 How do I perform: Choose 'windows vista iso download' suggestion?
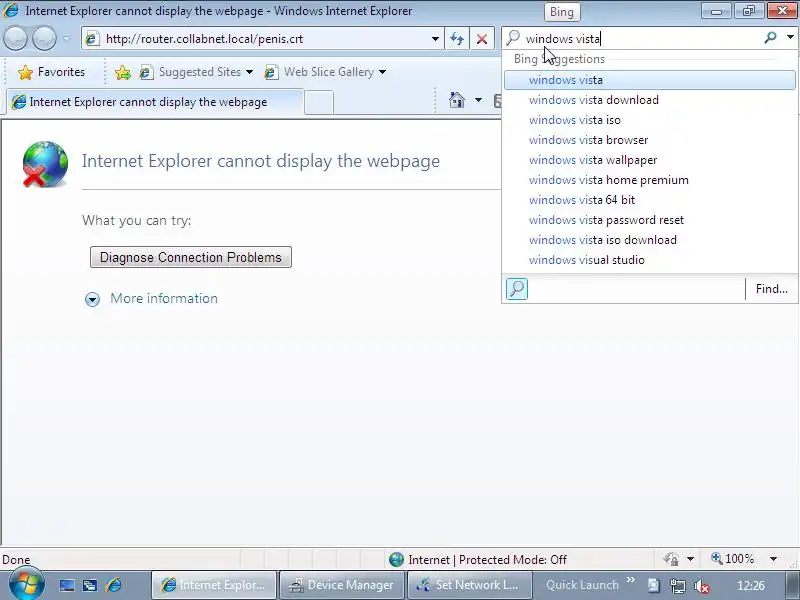pos(649,240)
